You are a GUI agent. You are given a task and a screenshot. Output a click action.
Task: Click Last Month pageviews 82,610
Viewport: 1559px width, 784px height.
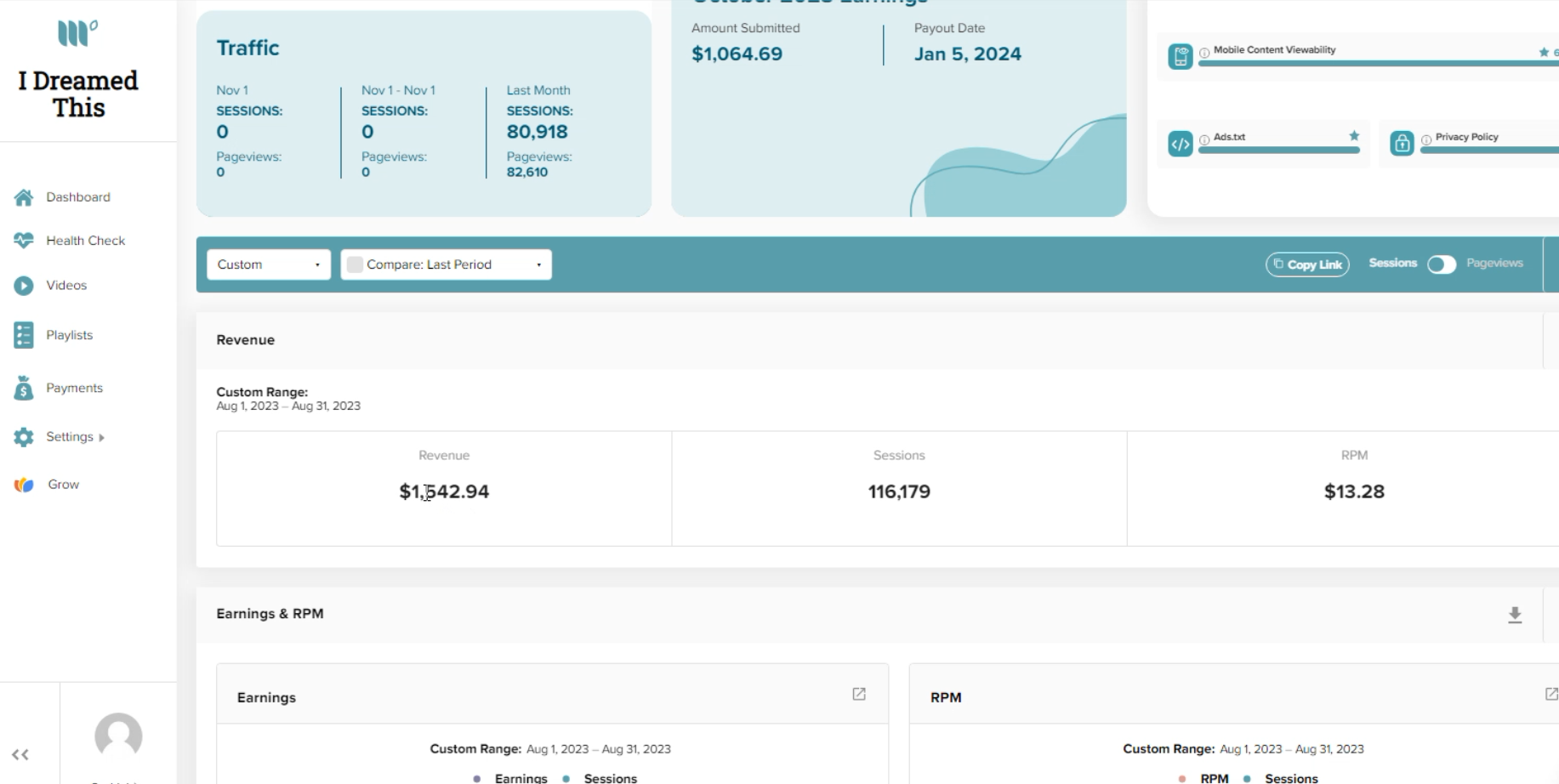tap(527, 173)
